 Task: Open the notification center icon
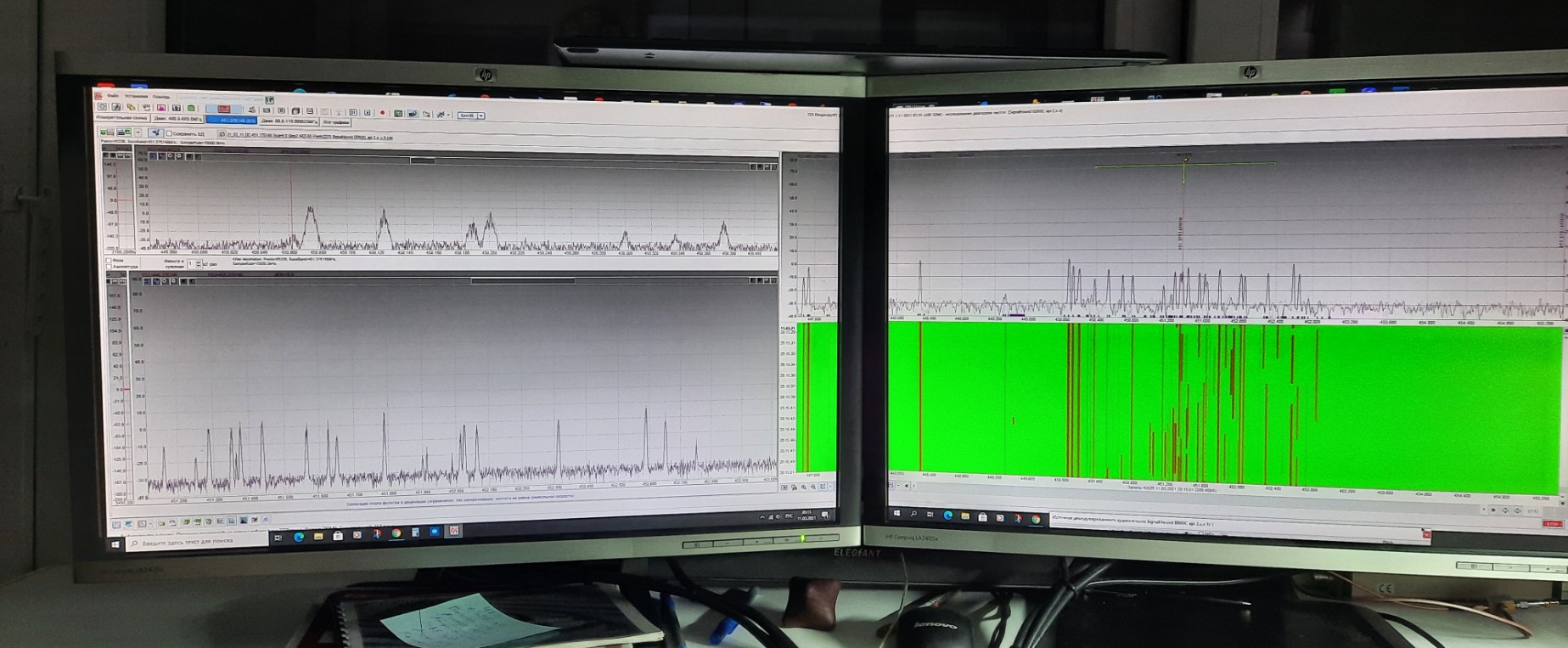tap(825, 516)
